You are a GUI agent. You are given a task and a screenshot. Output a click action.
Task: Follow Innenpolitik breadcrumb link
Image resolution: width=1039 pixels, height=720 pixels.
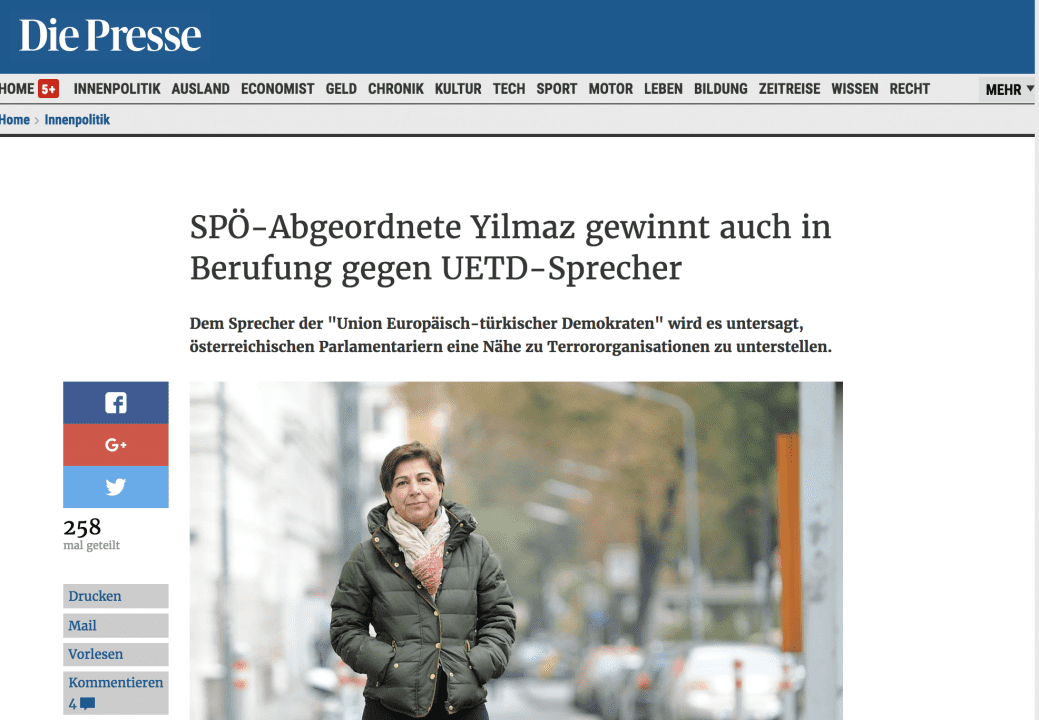click(x=77, y=120)
